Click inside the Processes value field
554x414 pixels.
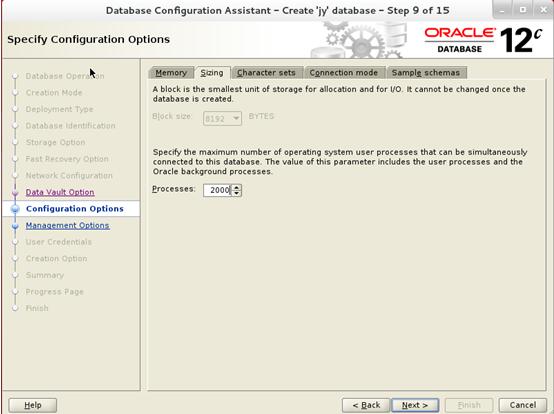[218, 190]
